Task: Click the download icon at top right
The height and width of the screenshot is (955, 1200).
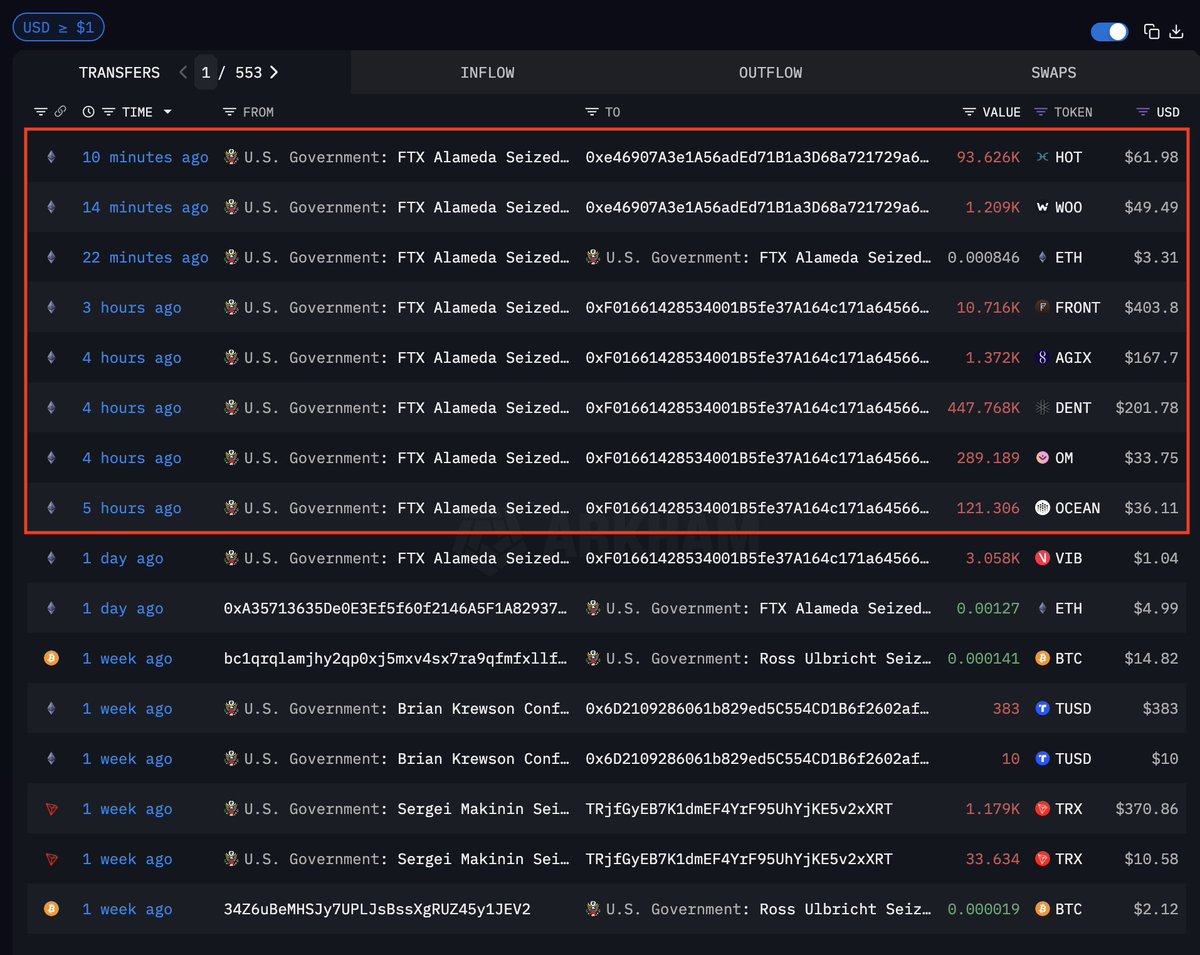Action: click(x=1176, y=32)
